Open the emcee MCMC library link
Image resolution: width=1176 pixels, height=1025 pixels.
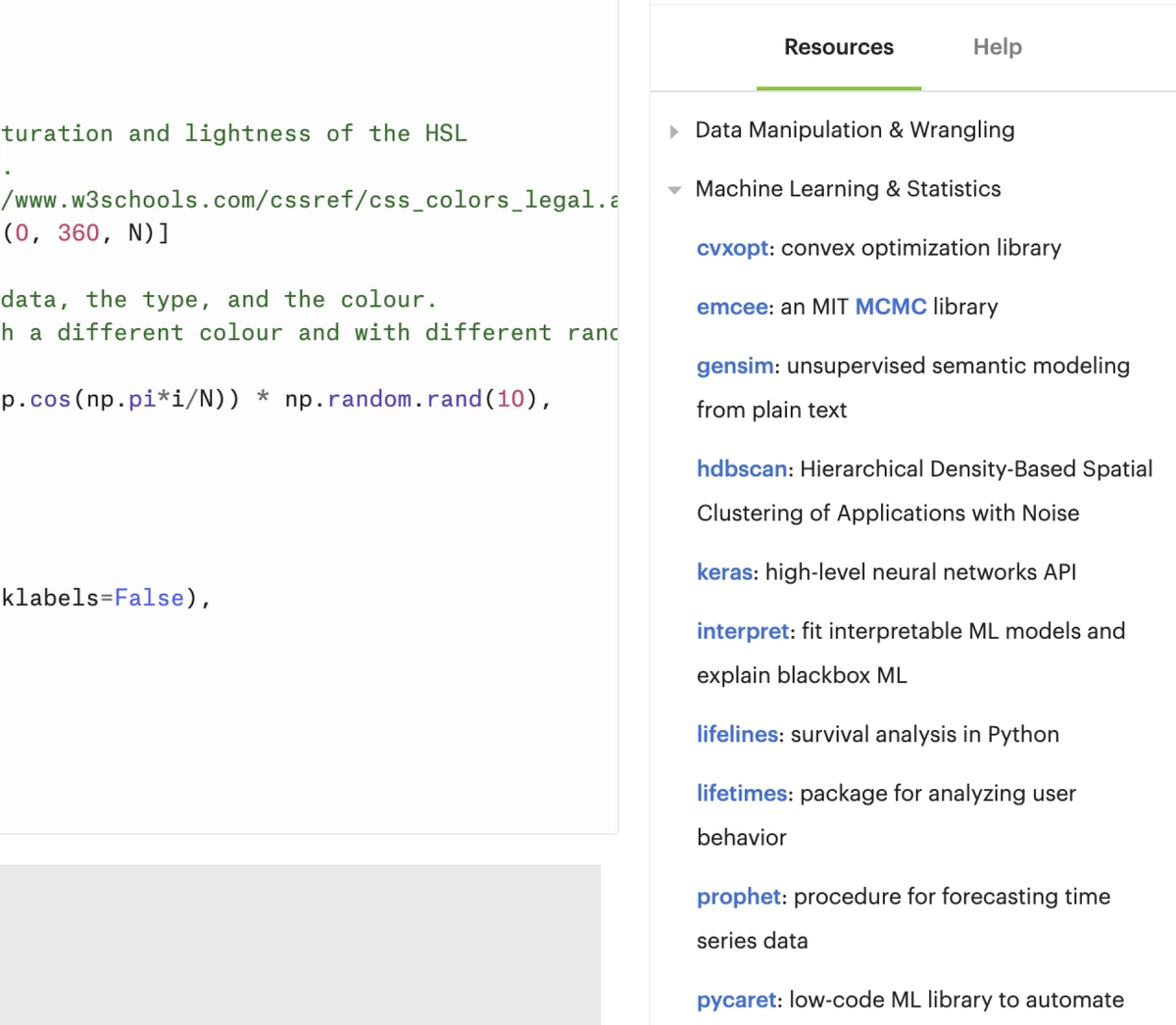pyautogui.click(x=731, y=307)
